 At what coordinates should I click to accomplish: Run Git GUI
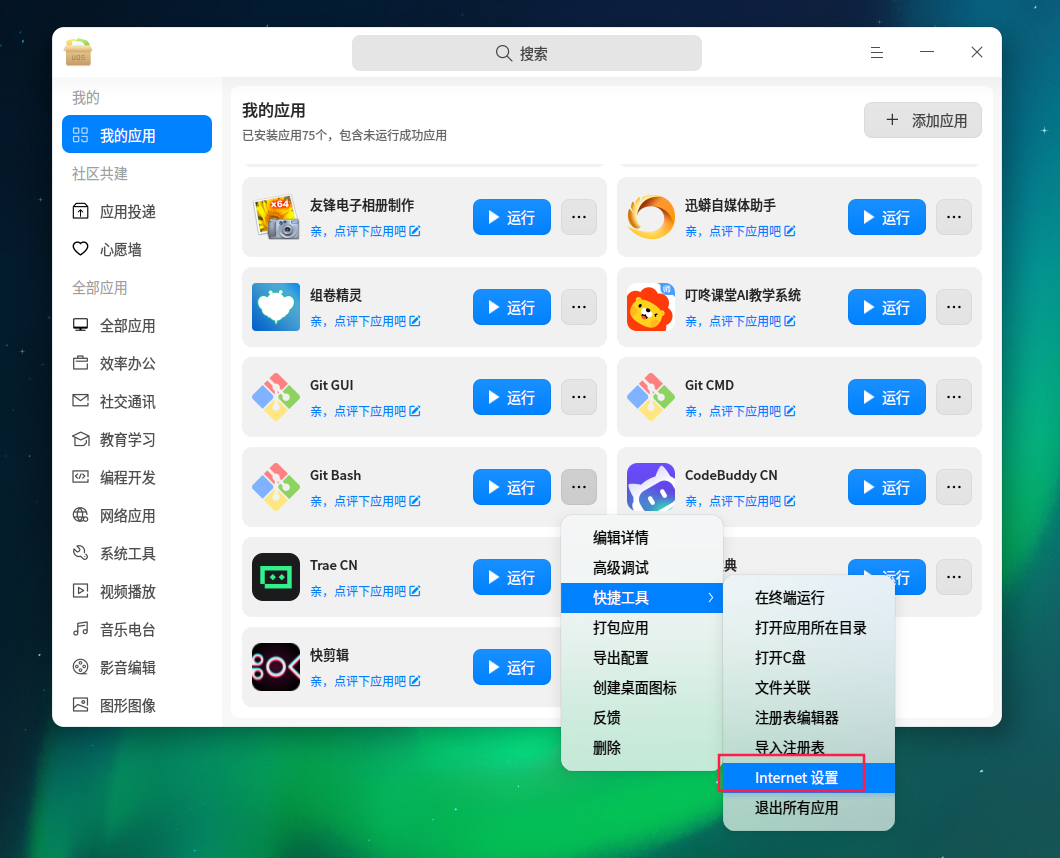point(512,397)
